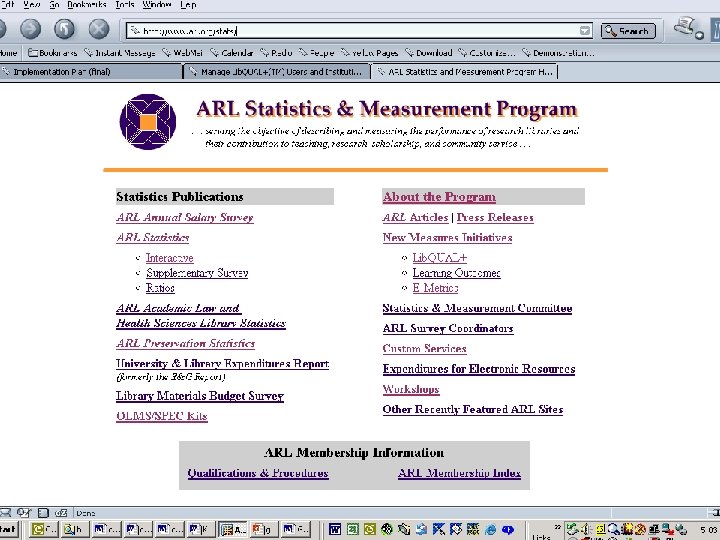Screen dimensions: 720x540
Task: Open the Bookmarks folder in the personal toolbar
Action: (52, 53)
